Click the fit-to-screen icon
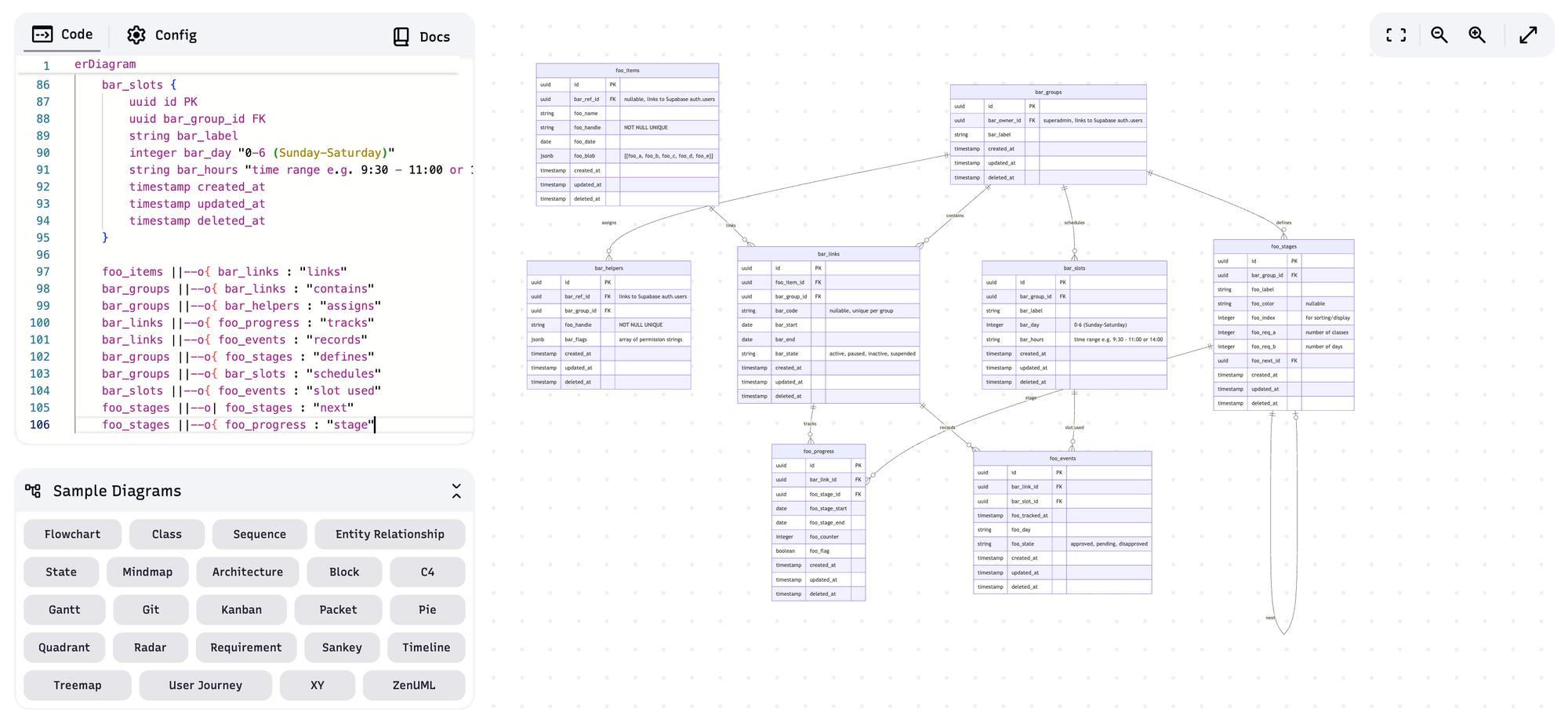This screenshot has width=1568, height=726. pyautogui.click(x=1396, y=35)
